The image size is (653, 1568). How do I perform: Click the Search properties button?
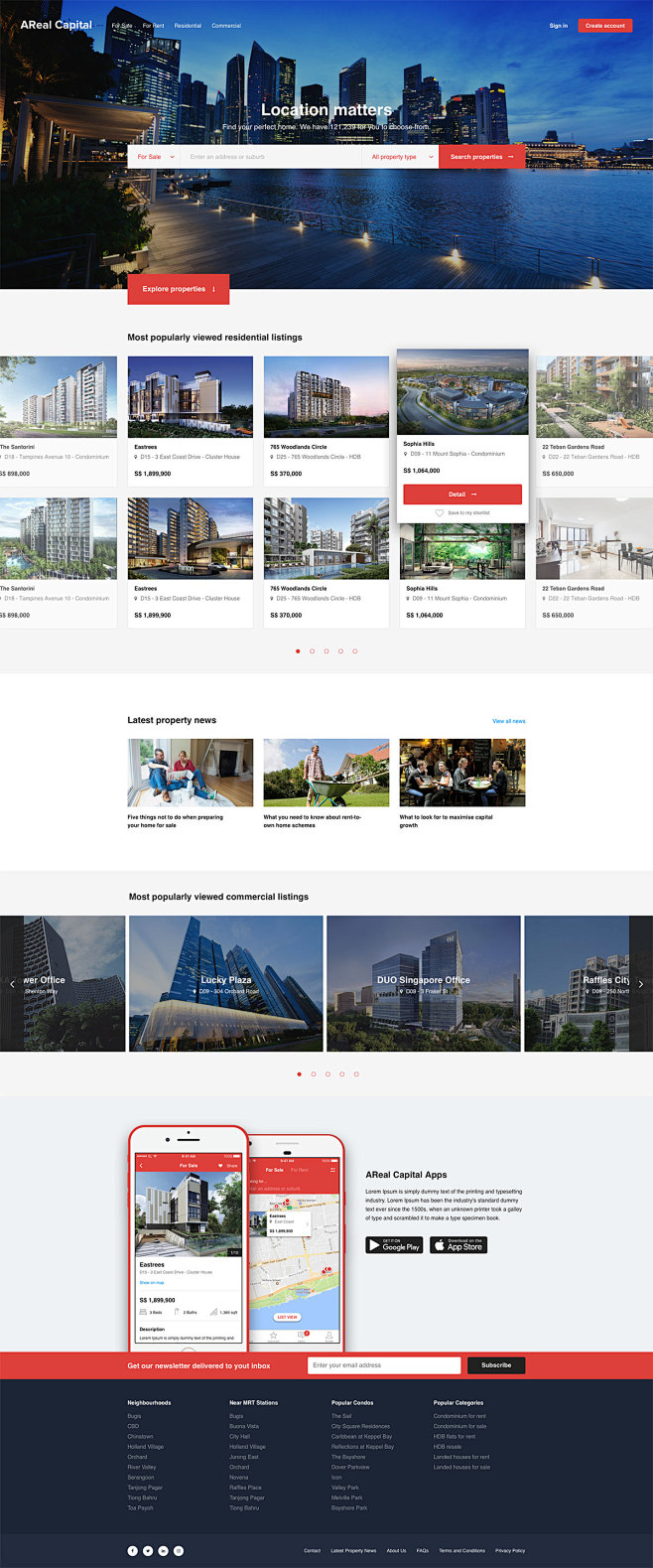click(x=482, y=157)
